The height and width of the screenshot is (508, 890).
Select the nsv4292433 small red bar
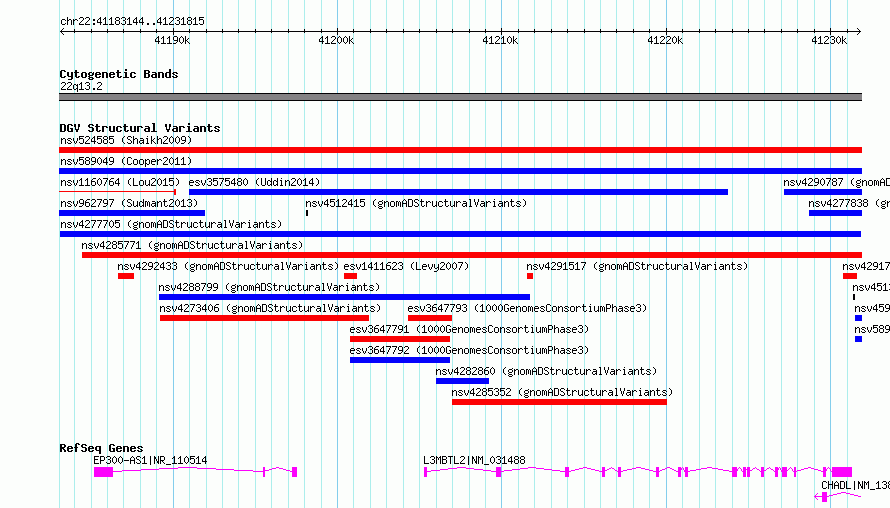click(126, 276)
